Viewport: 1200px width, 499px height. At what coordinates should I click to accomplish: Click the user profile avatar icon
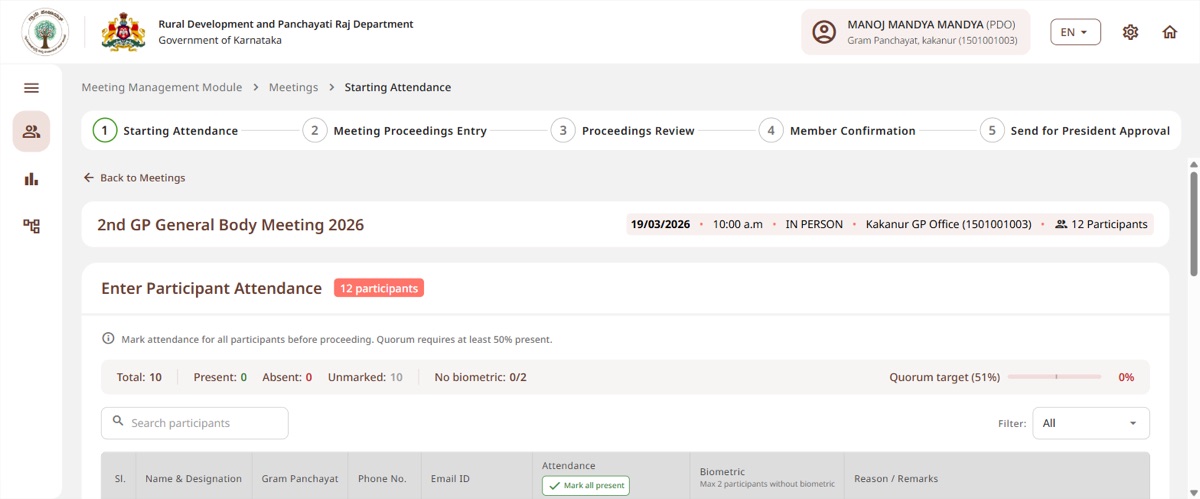824,32
